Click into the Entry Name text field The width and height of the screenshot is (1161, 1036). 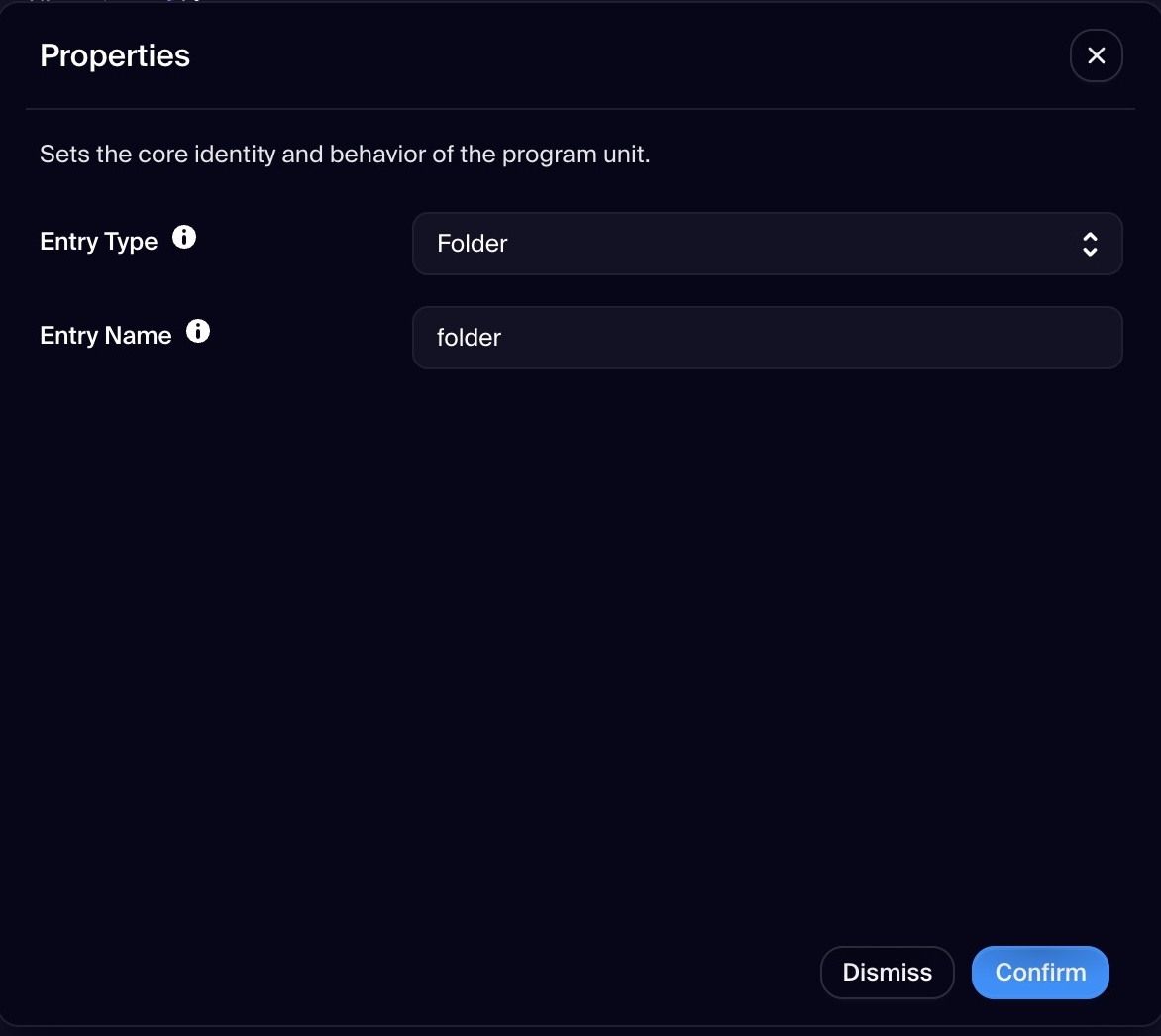766,338
